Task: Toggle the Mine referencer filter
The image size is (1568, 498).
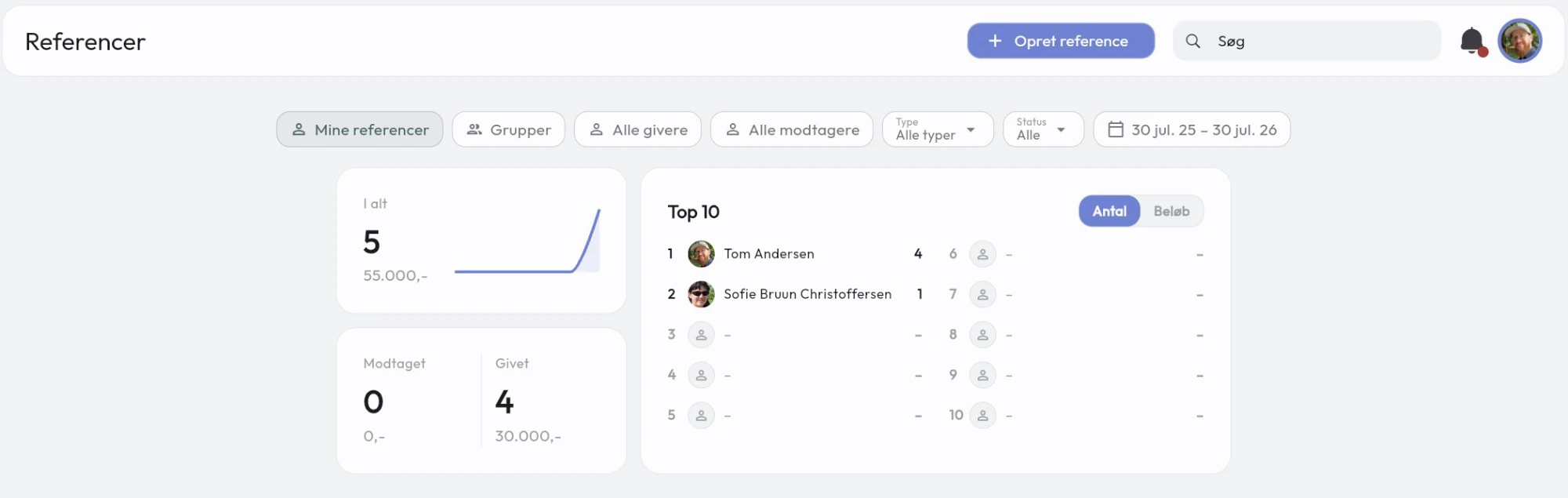Action: [360, 129]
